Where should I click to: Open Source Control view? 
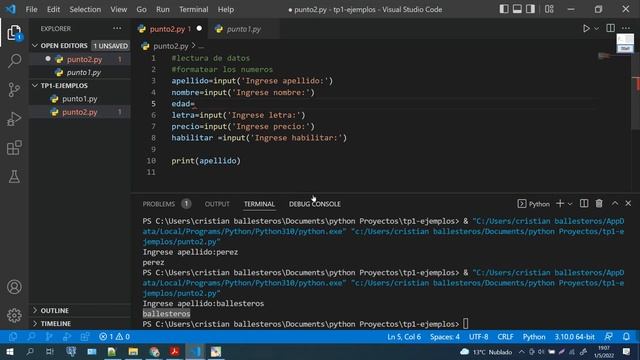click(14, 90)
